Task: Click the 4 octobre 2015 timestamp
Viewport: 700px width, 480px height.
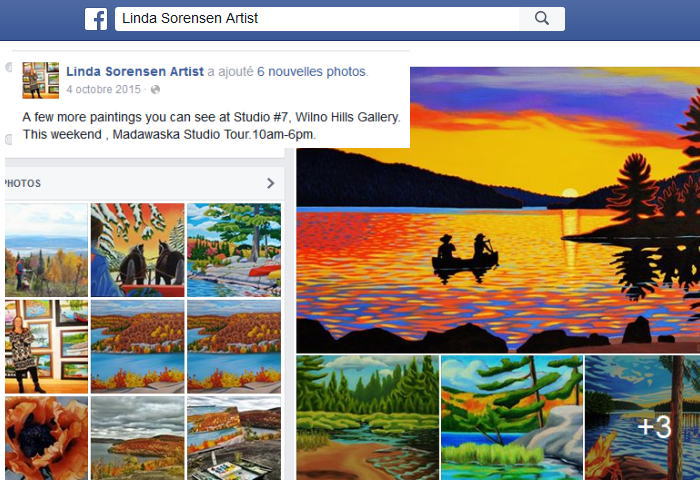Action: [104, 89]
